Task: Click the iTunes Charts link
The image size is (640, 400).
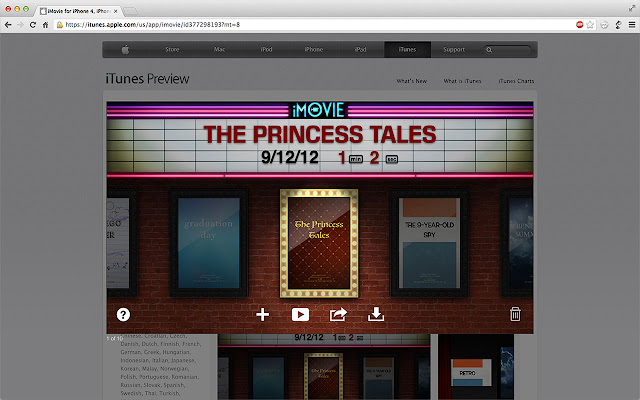Action: (x=516, y=81)
